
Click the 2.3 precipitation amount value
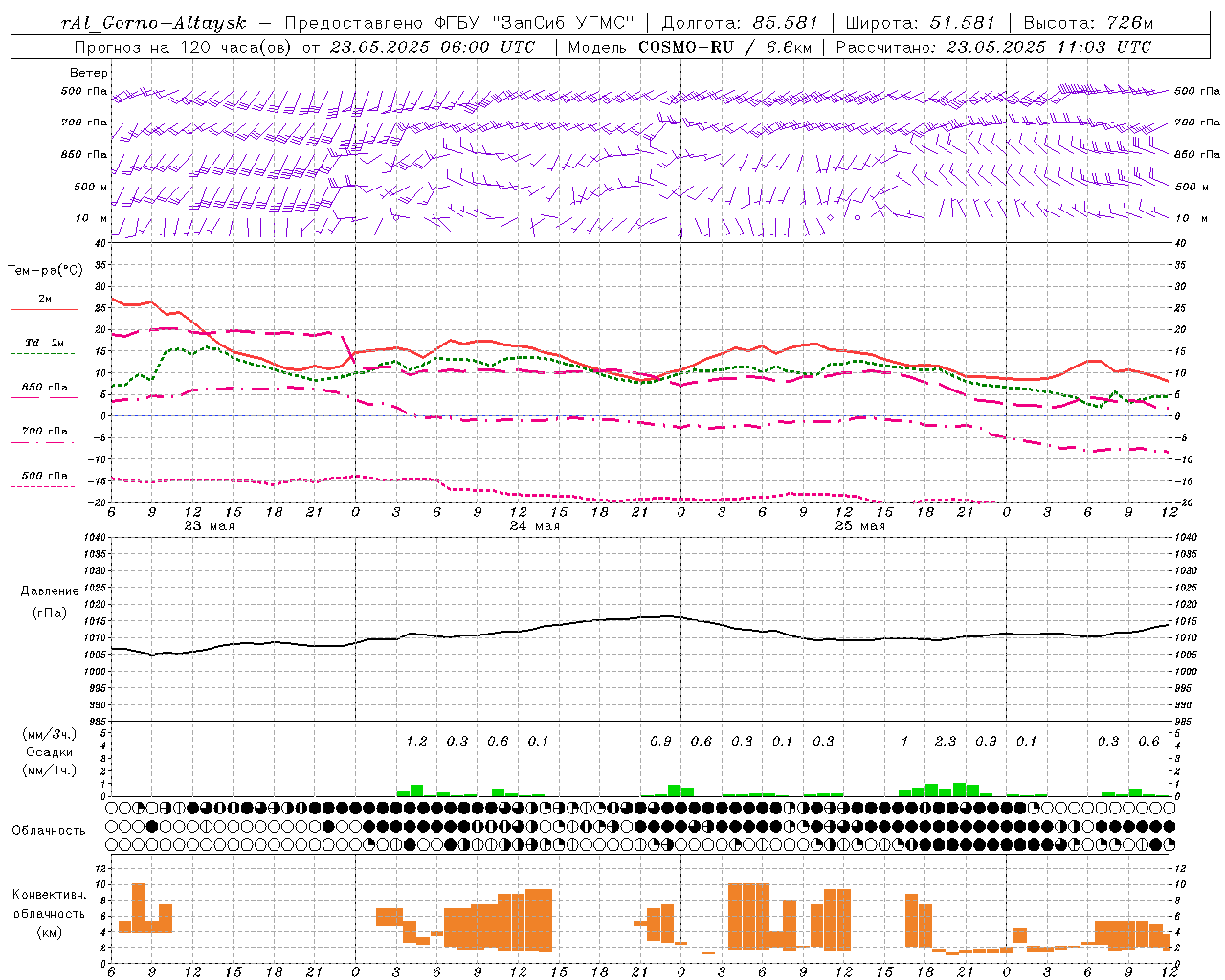tap(945, 742)
